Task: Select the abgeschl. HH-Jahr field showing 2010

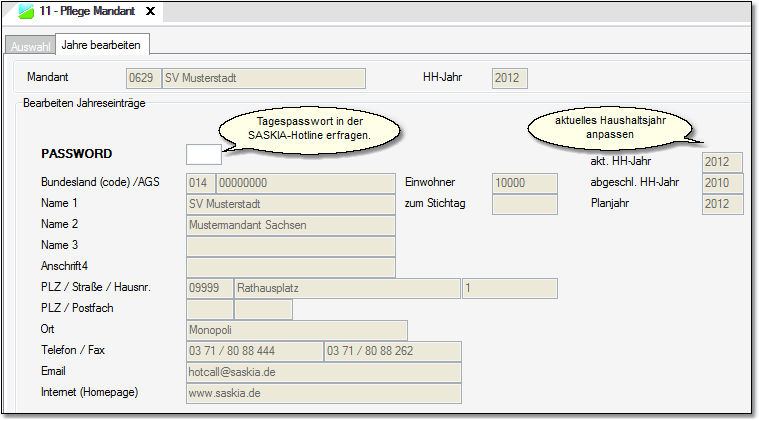Action: pyautogui.click(x=722, y=183)
